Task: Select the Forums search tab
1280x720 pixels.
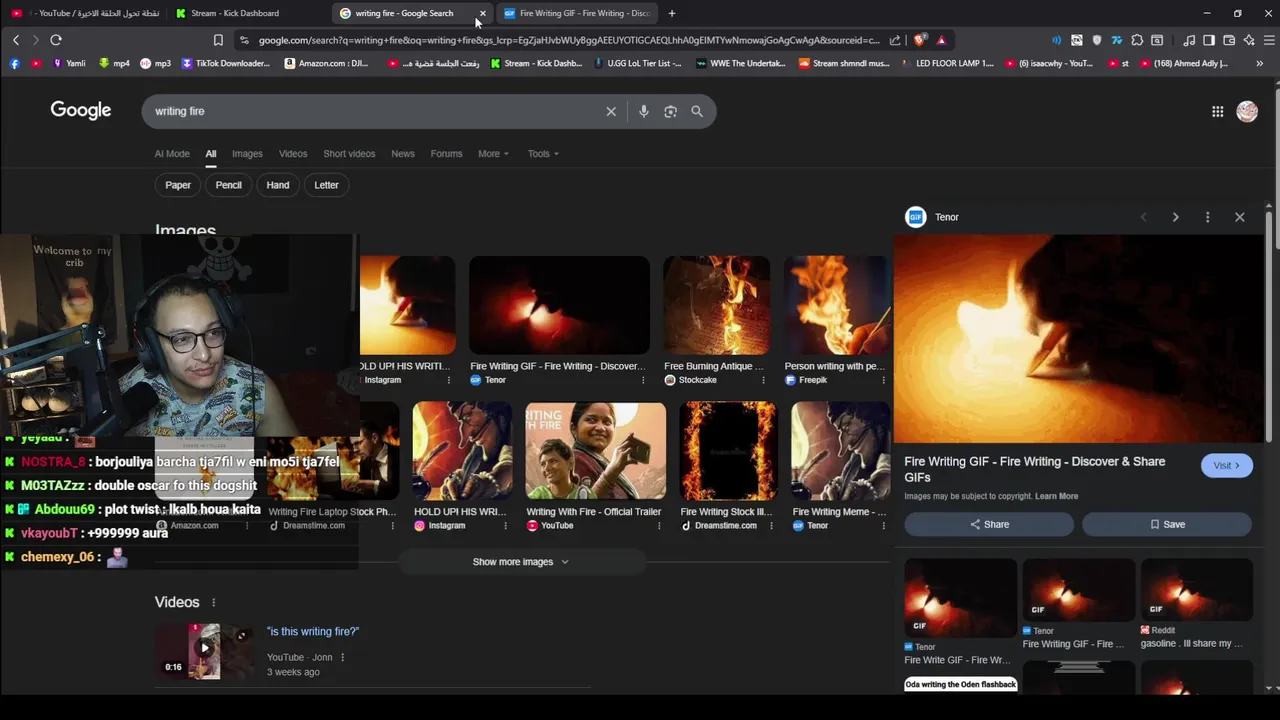Action: coord(446,154)
